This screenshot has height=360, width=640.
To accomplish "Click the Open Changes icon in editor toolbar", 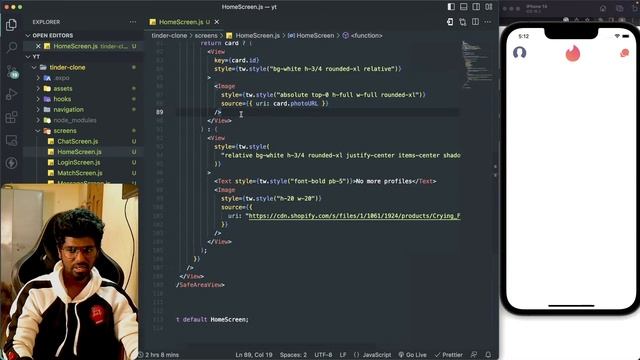I will (450, 22).
